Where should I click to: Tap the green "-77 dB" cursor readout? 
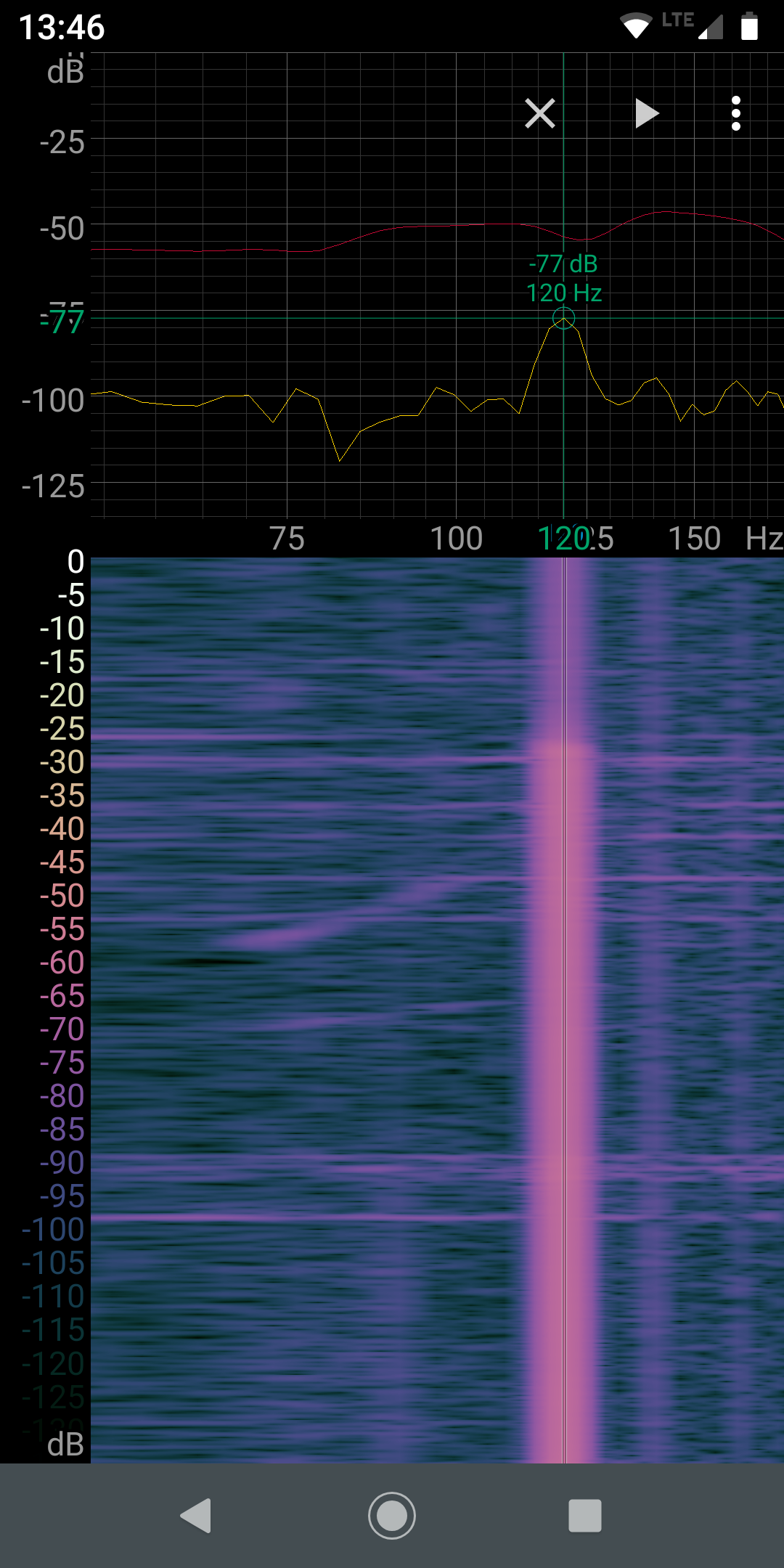click(x=563, y=264)
